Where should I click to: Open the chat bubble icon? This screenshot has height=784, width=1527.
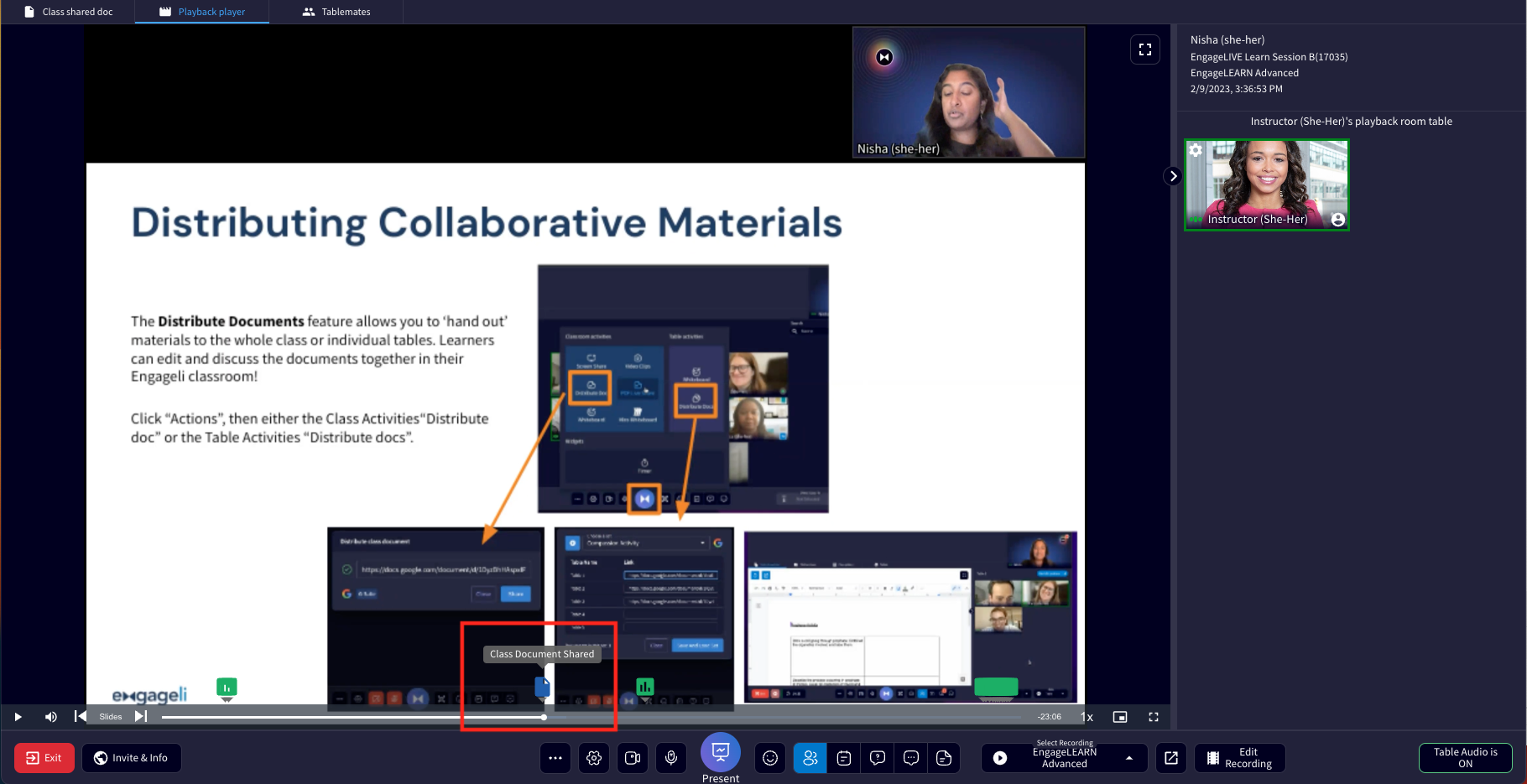pos(911,758)
